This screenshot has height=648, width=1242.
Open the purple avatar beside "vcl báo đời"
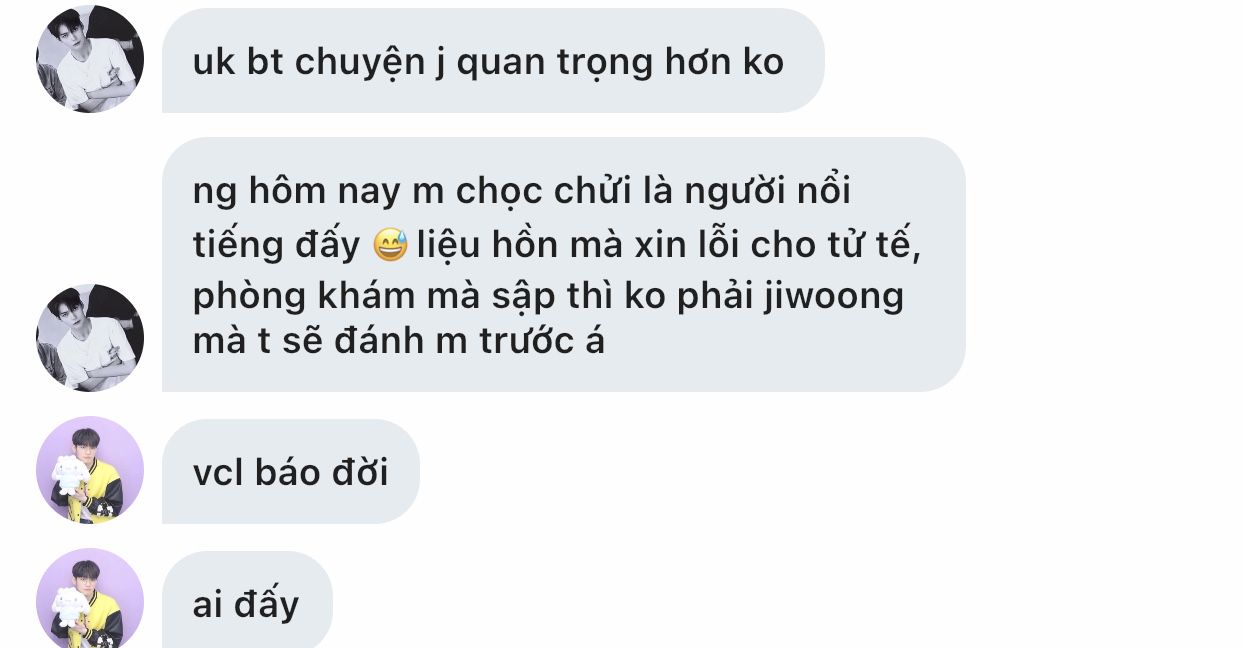coord(90,470)
